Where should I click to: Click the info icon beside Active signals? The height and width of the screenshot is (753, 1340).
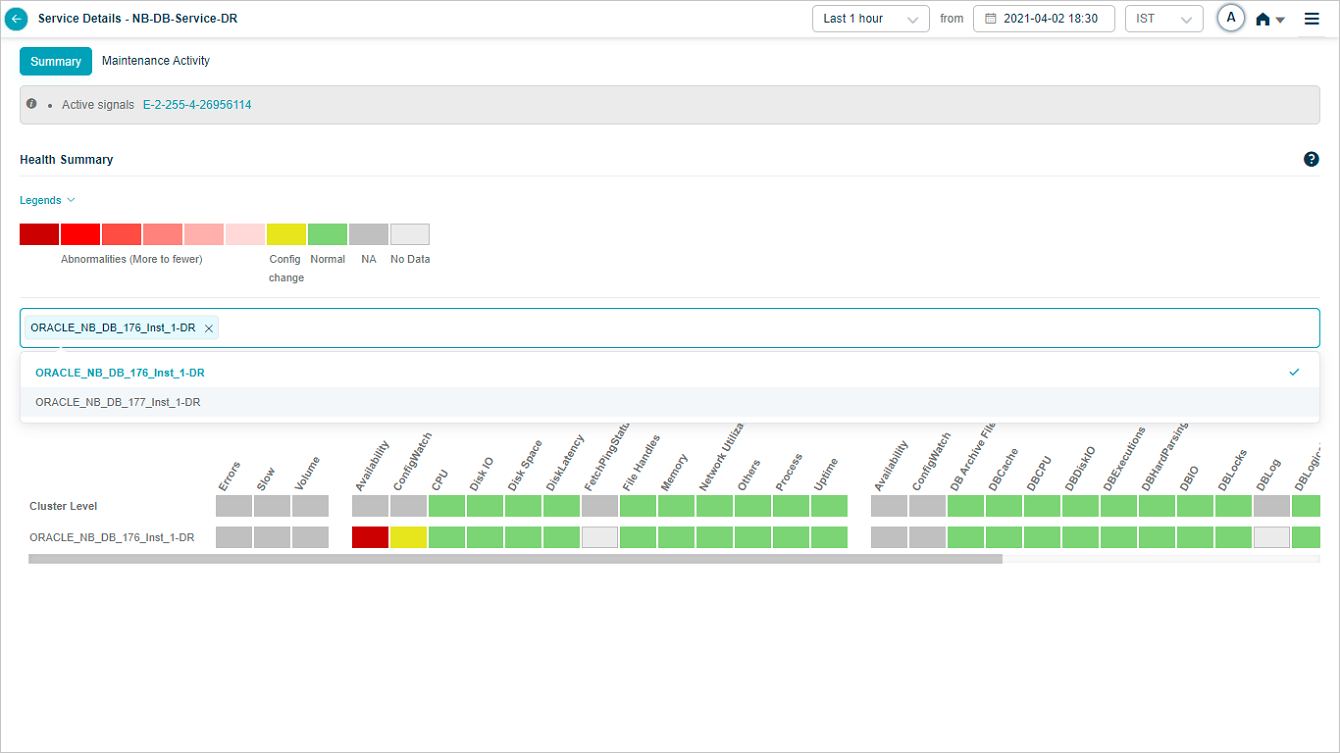click(32, 104)
